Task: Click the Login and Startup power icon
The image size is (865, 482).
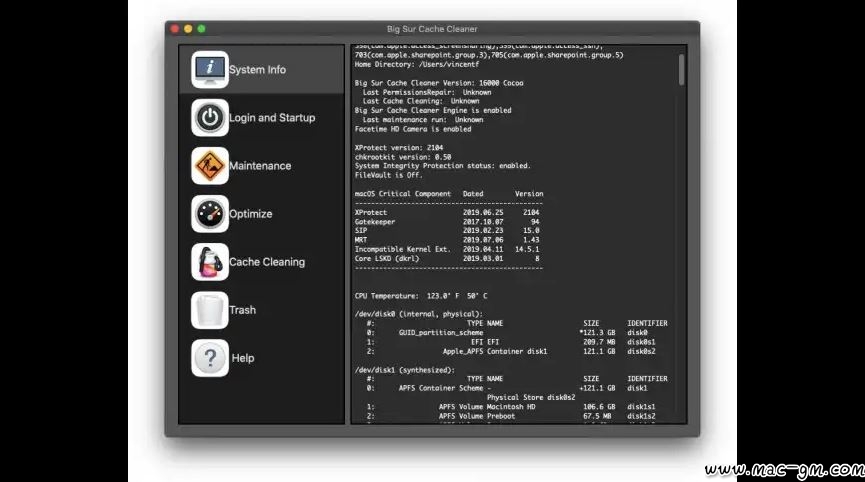Action: point(210,118)
